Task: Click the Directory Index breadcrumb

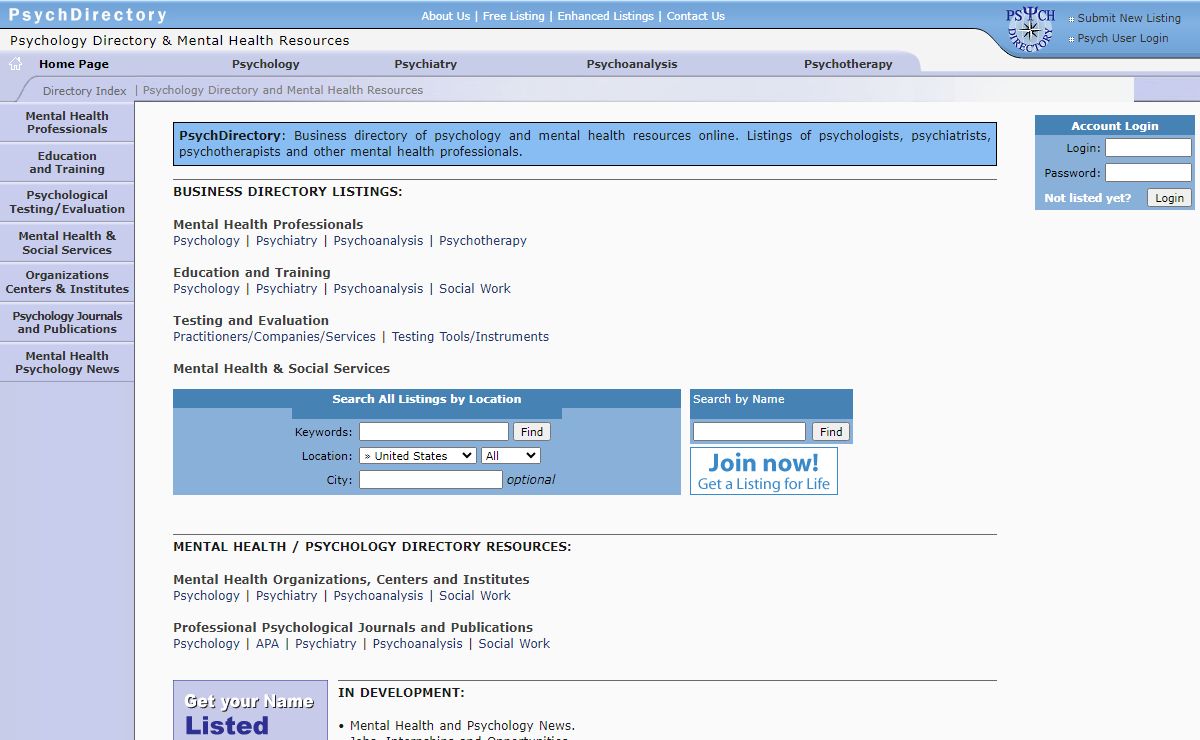Action: point(85,91)
